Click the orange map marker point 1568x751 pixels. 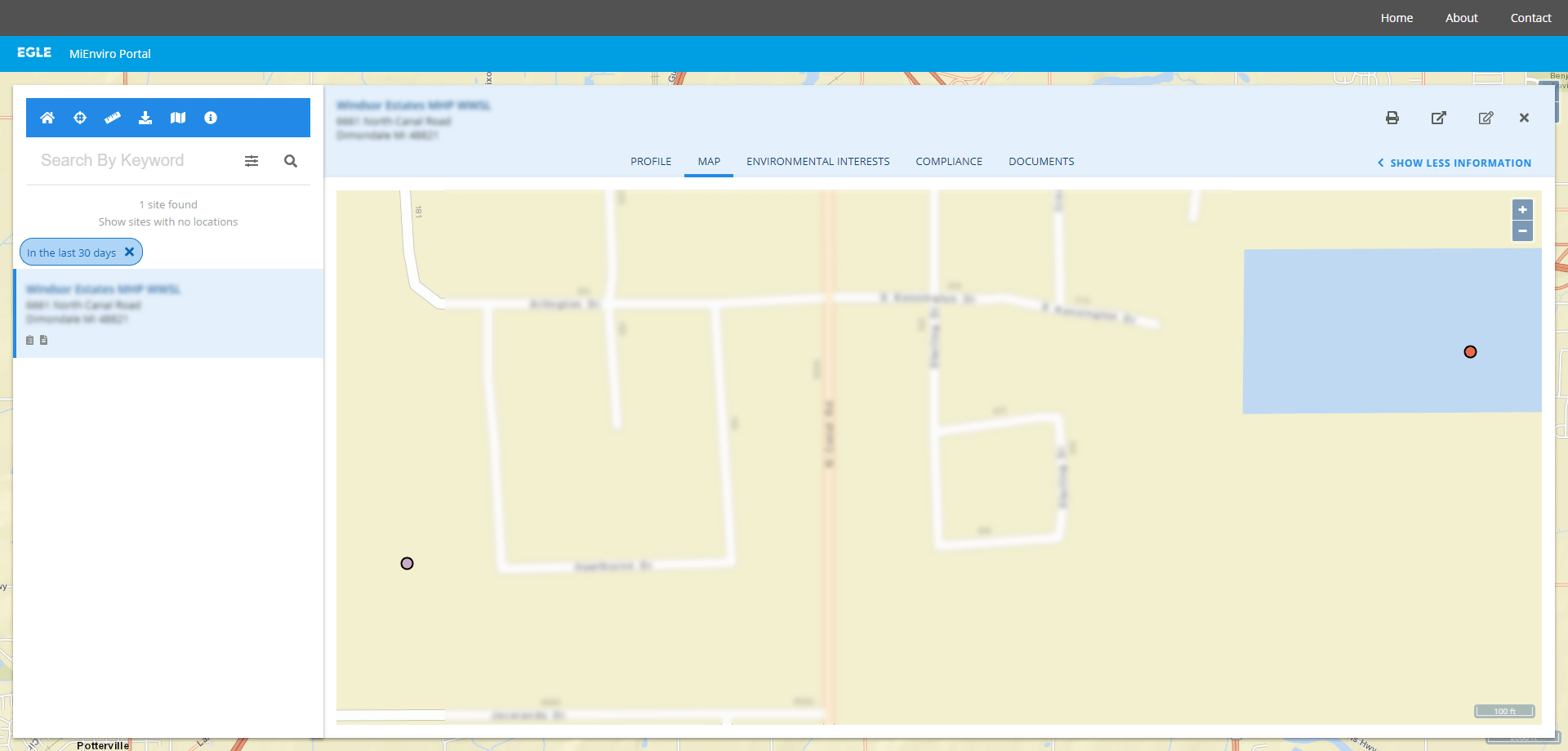1470,352
